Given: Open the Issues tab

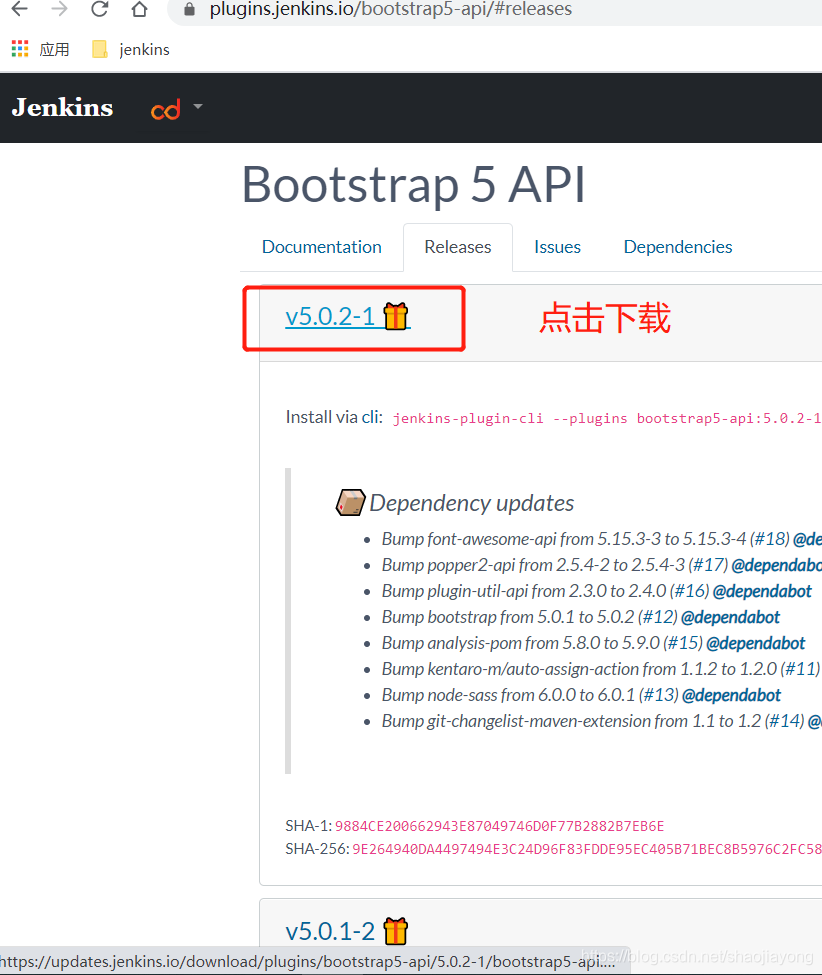Looking at the screenshot, I should tap(557, 247).
